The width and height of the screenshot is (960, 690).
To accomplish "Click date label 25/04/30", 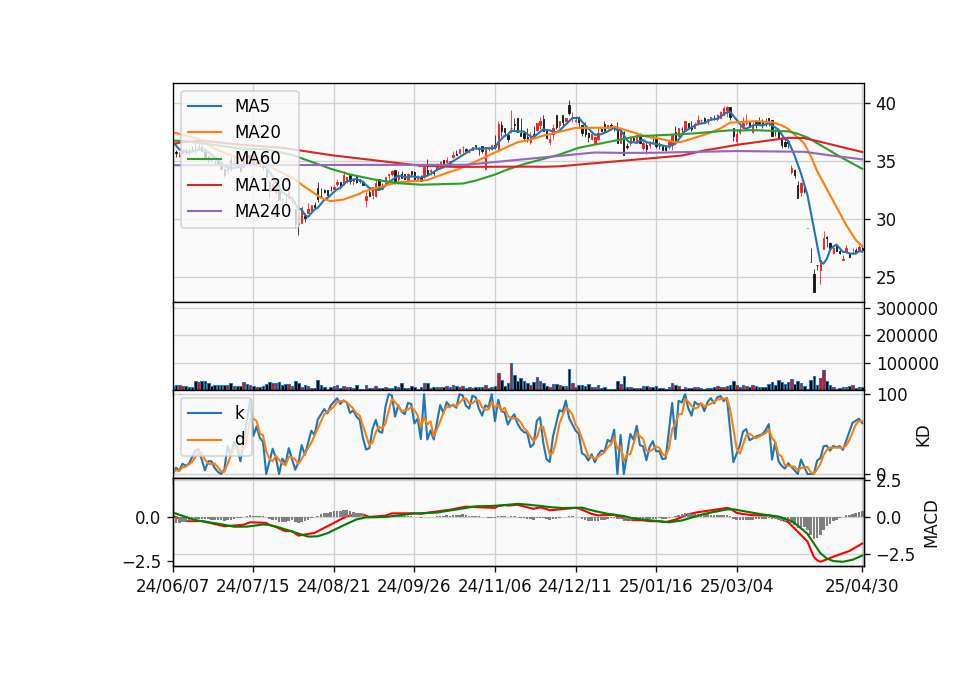I will [x=862, y=586].
